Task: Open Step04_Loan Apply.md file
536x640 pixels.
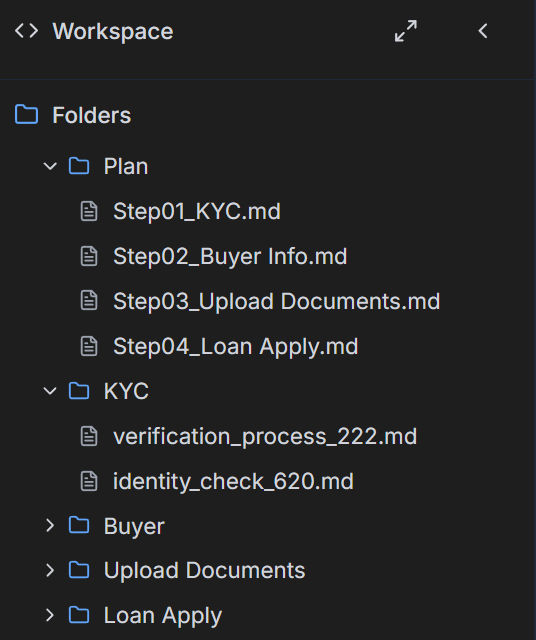Action: coord(236,347)
